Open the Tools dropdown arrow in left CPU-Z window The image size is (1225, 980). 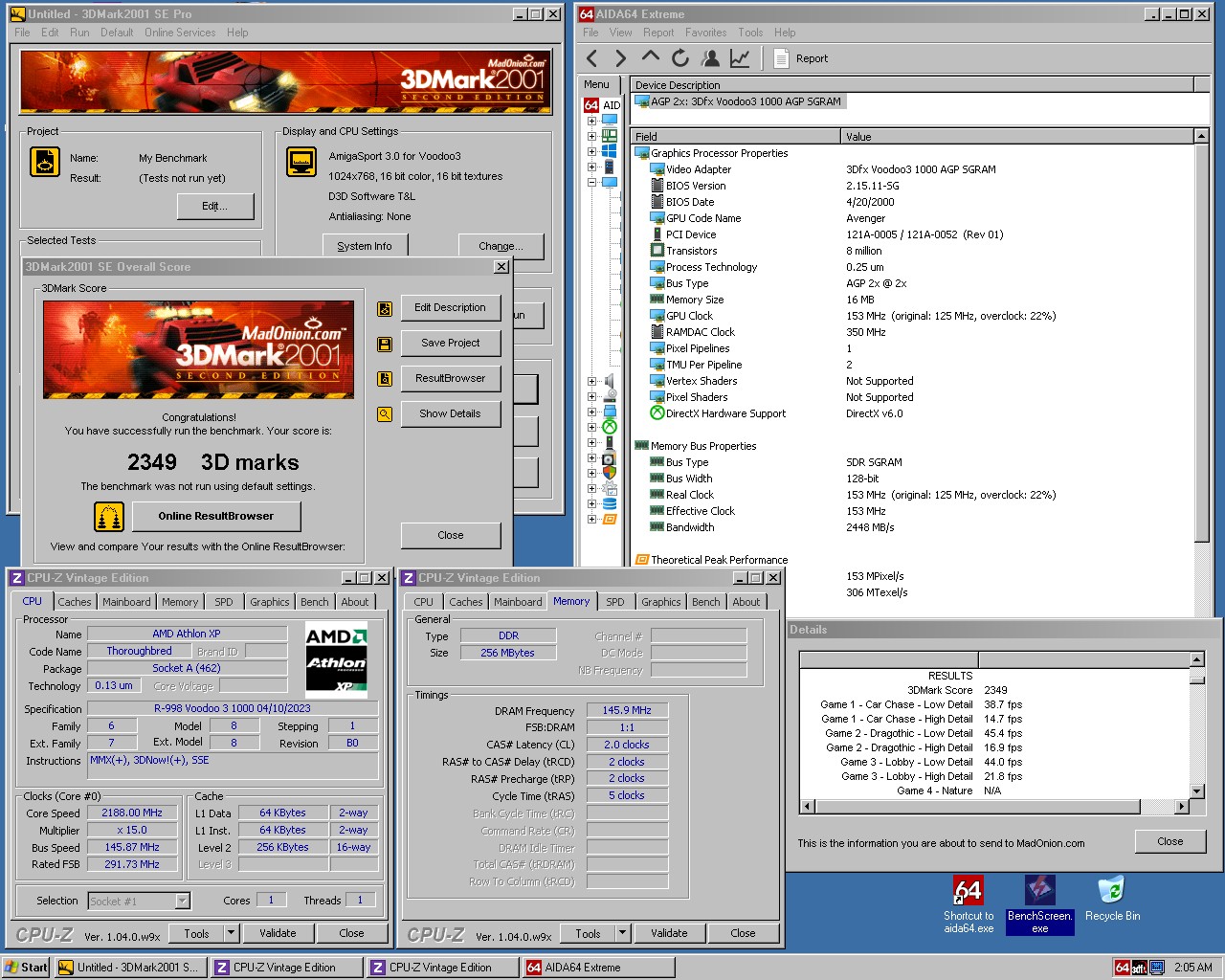[231, 933]
